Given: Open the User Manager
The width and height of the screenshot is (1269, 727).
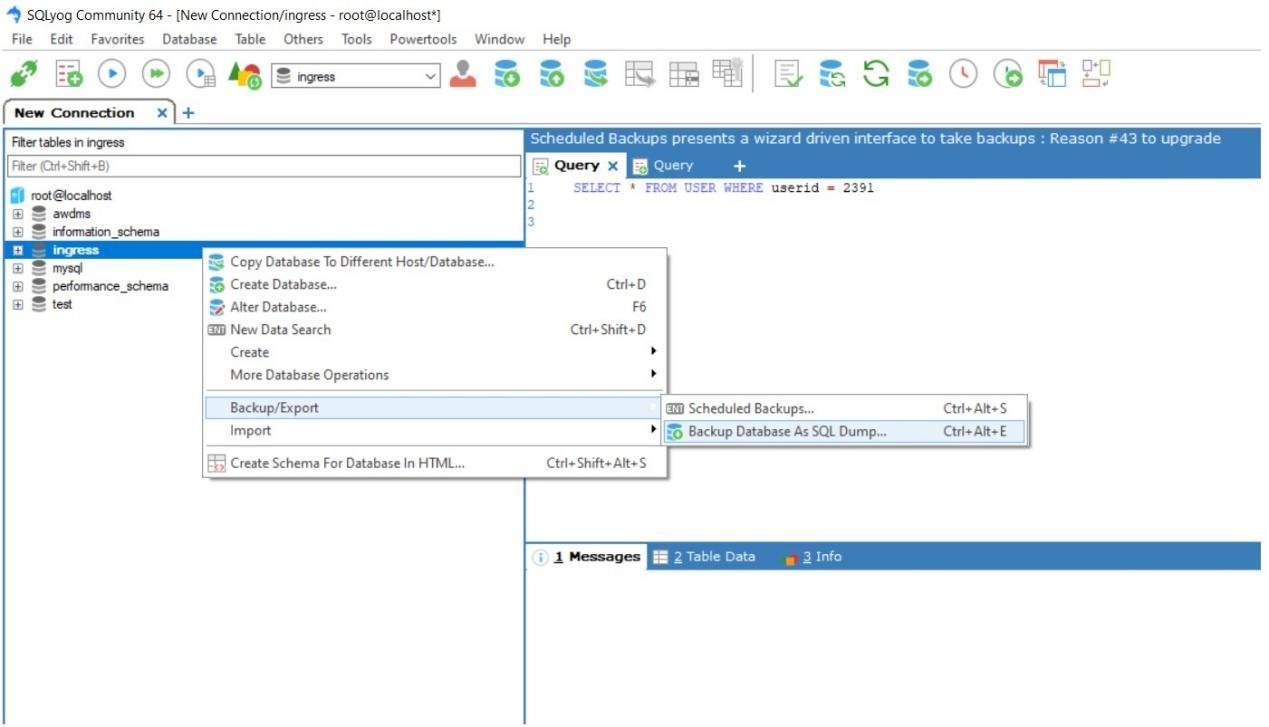Looking at the screenshot, I should [x=463, y=73].
